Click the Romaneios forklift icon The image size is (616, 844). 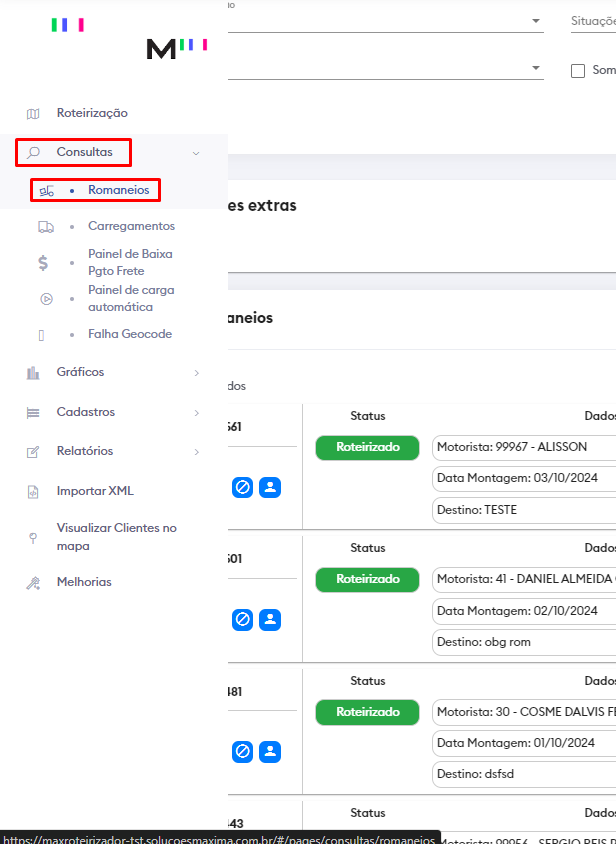coord(47,191)
